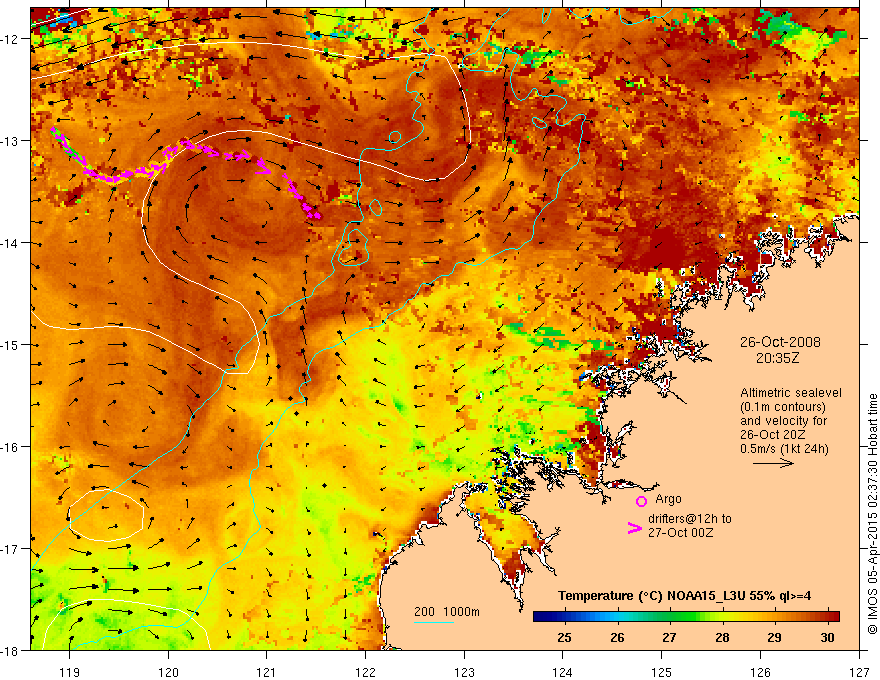Image resolution: width=880 pixels, height=680 pixels.
Task: Click the "200 1000m" depth label
Action: pyautogui.click(x=447, y=612)
